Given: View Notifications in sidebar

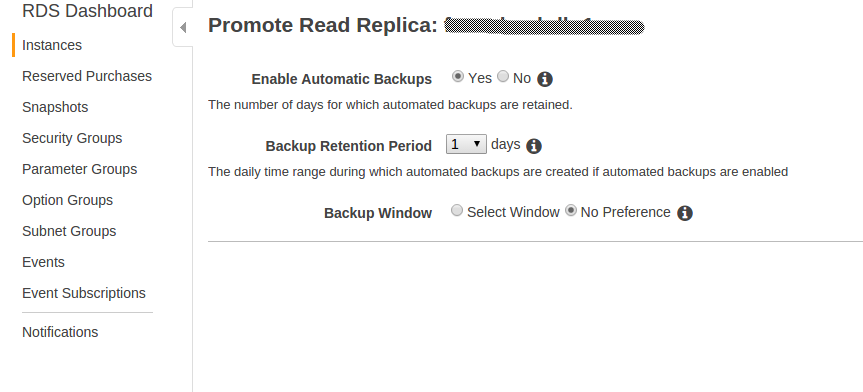Looking at the screenshot, I should pos(60,332).
